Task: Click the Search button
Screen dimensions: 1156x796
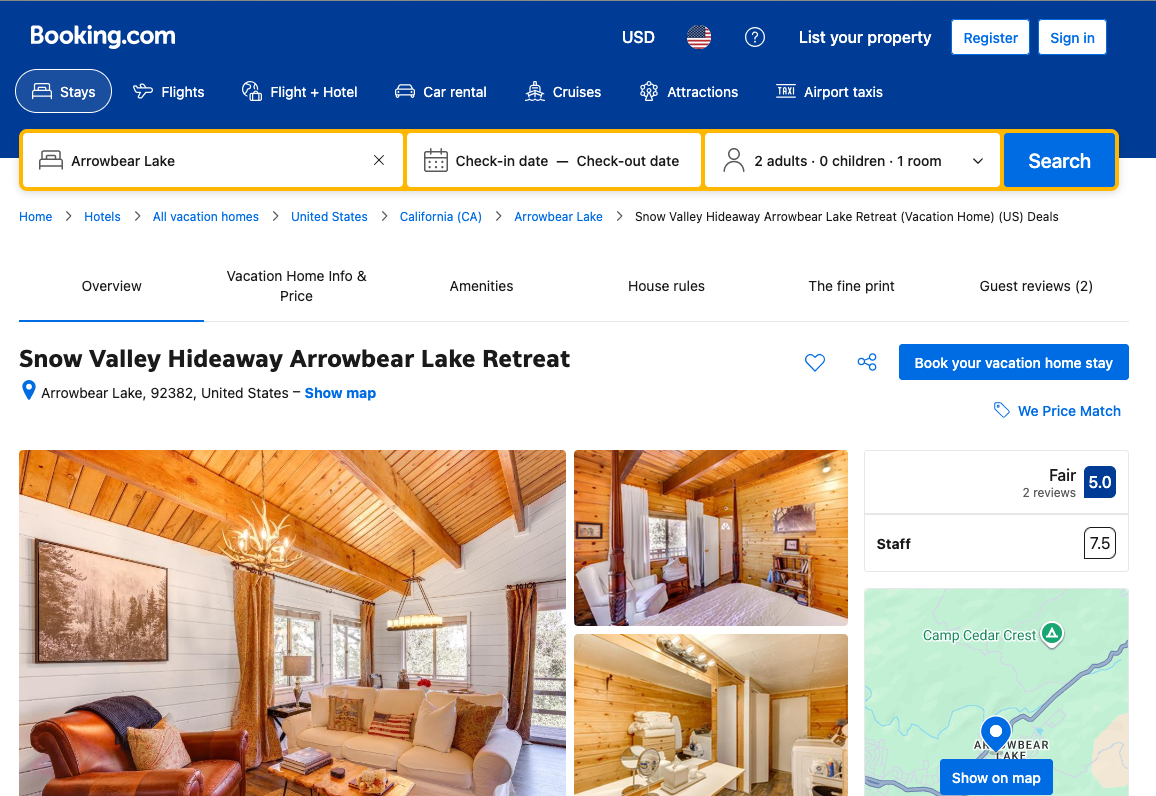Action: coord(1059,161)
